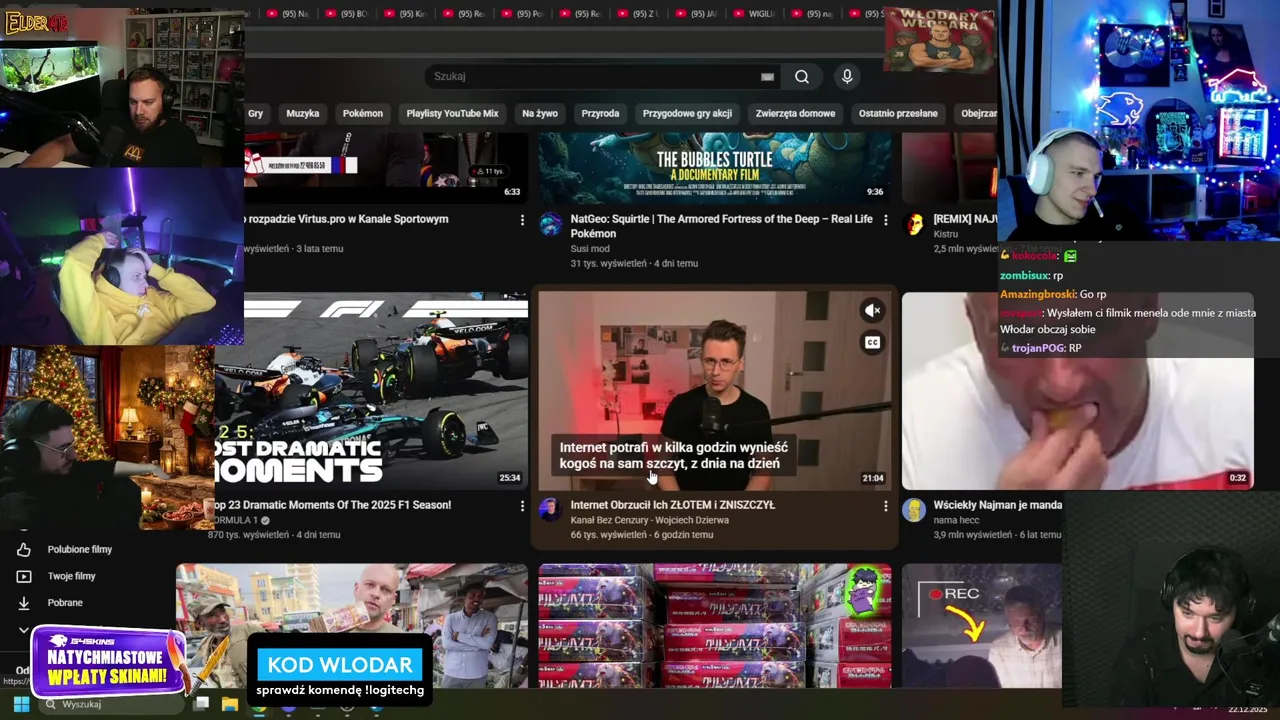
Task: Open the Internet Obrzucił Ich ZŁOTEM title
Action: coord(673,506)
